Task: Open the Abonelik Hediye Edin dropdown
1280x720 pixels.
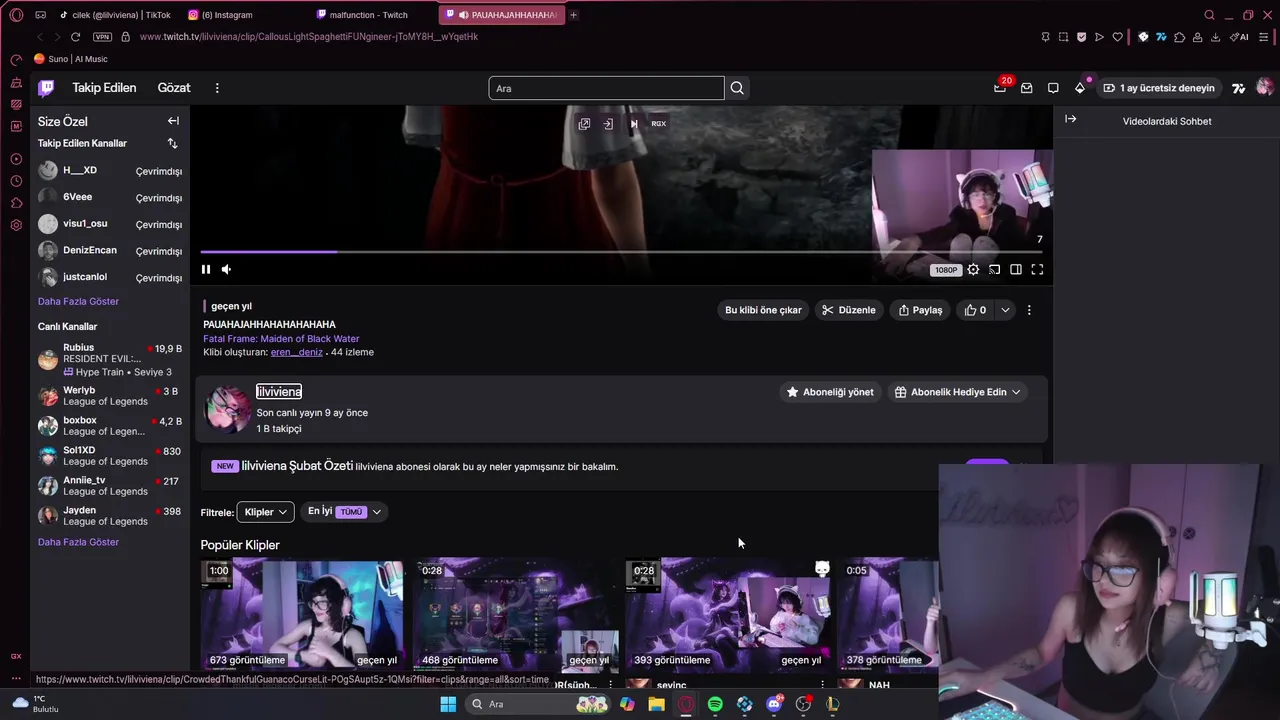Action: 957,392
